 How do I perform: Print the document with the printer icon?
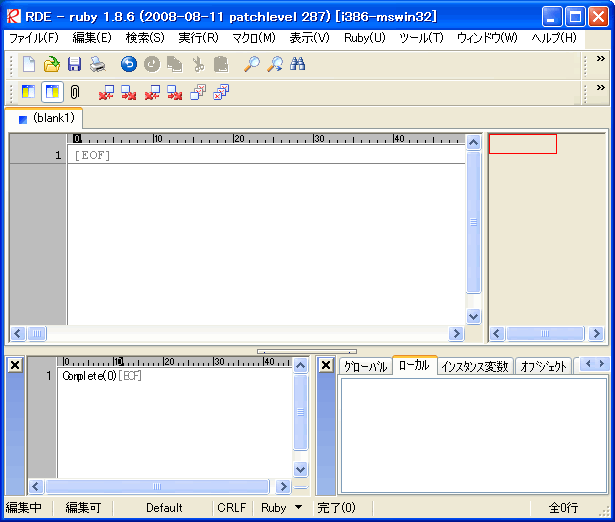97,64
